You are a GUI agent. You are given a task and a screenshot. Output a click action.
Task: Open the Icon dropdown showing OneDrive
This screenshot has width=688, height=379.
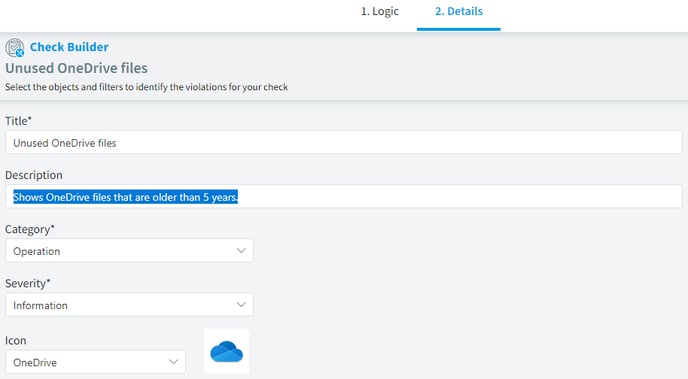click(x=95, y=362)
